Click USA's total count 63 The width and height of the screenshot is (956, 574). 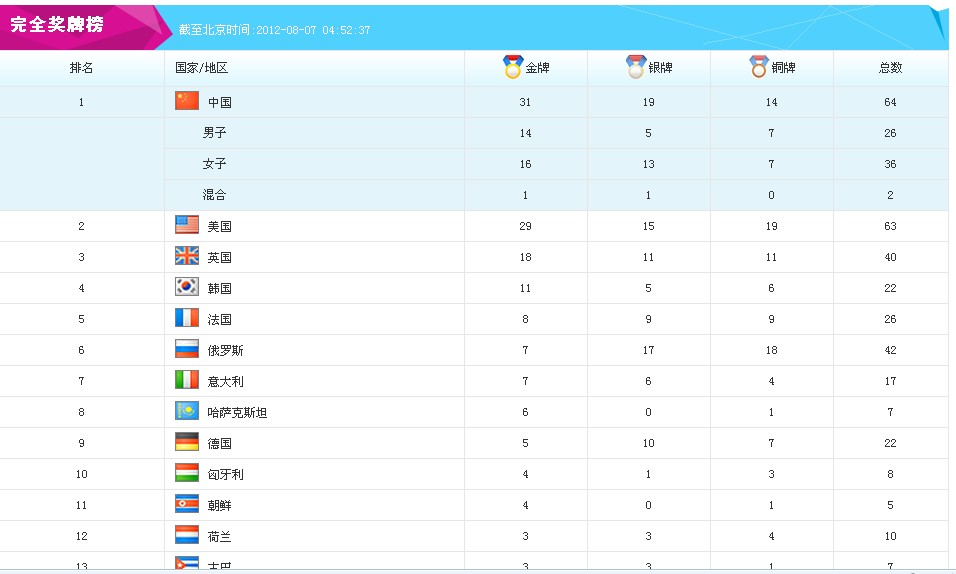pos(890,226)
